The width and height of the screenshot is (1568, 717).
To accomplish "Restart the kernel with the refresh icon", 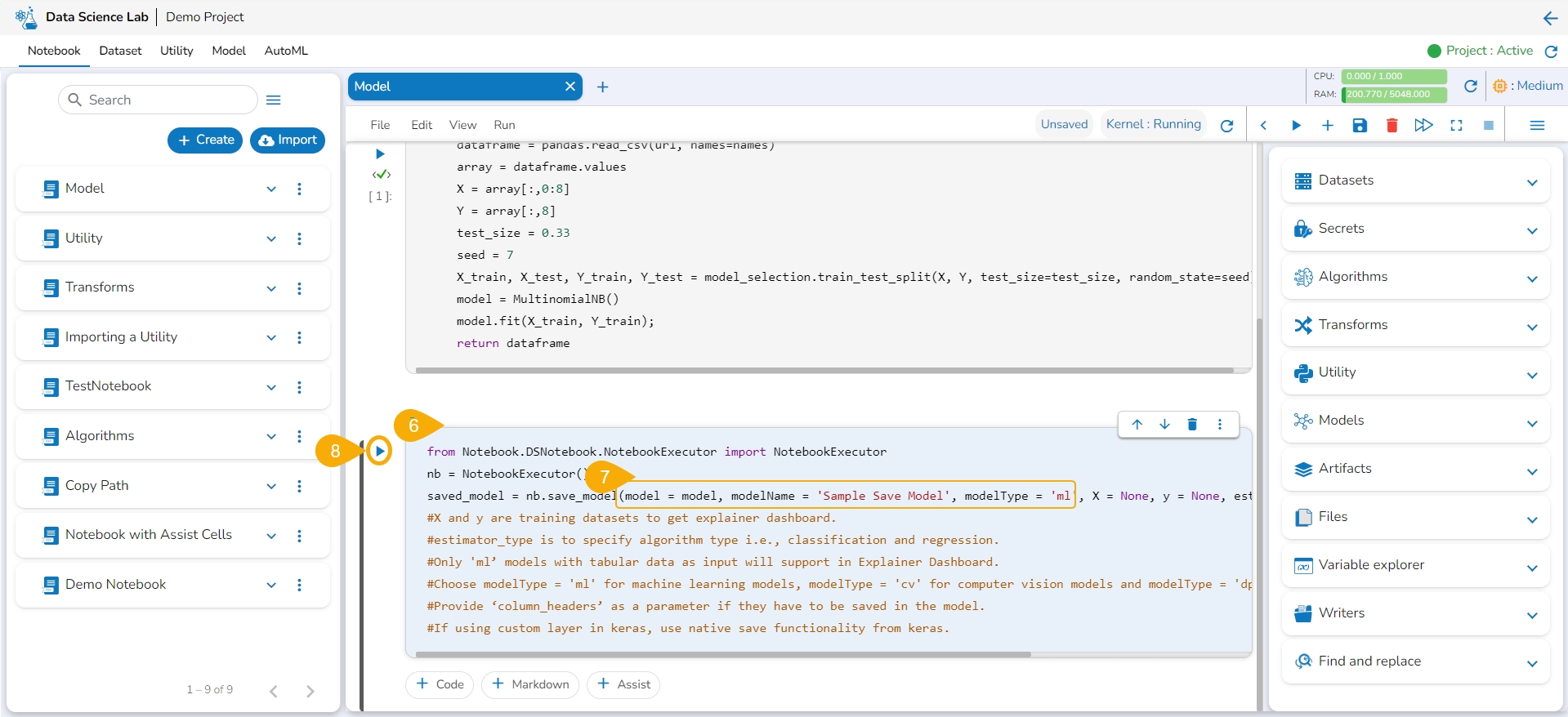I will pyautogui.click(x=1226, y=125).
